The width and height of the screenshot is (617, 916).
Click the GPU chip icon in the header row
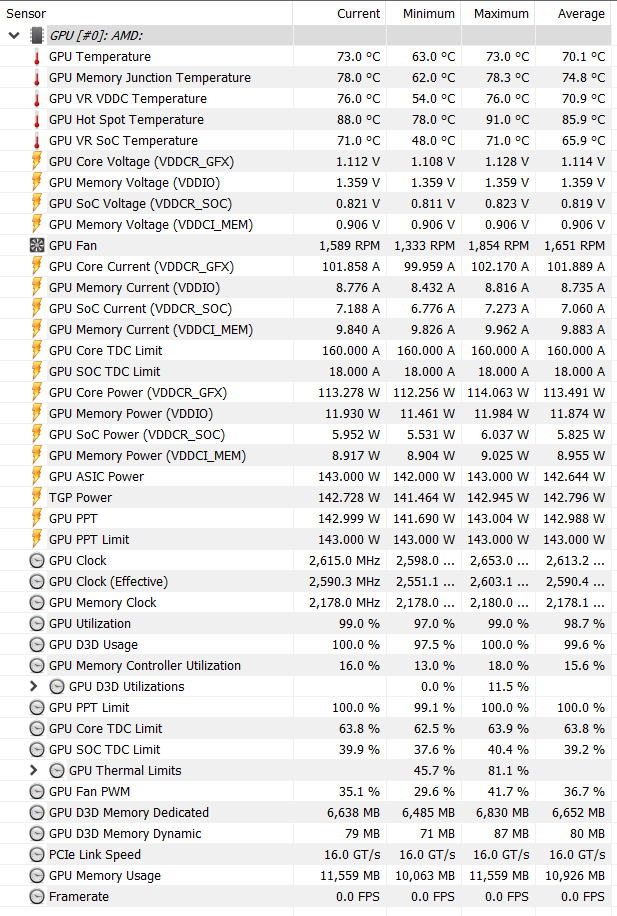[x=37, y=36]
